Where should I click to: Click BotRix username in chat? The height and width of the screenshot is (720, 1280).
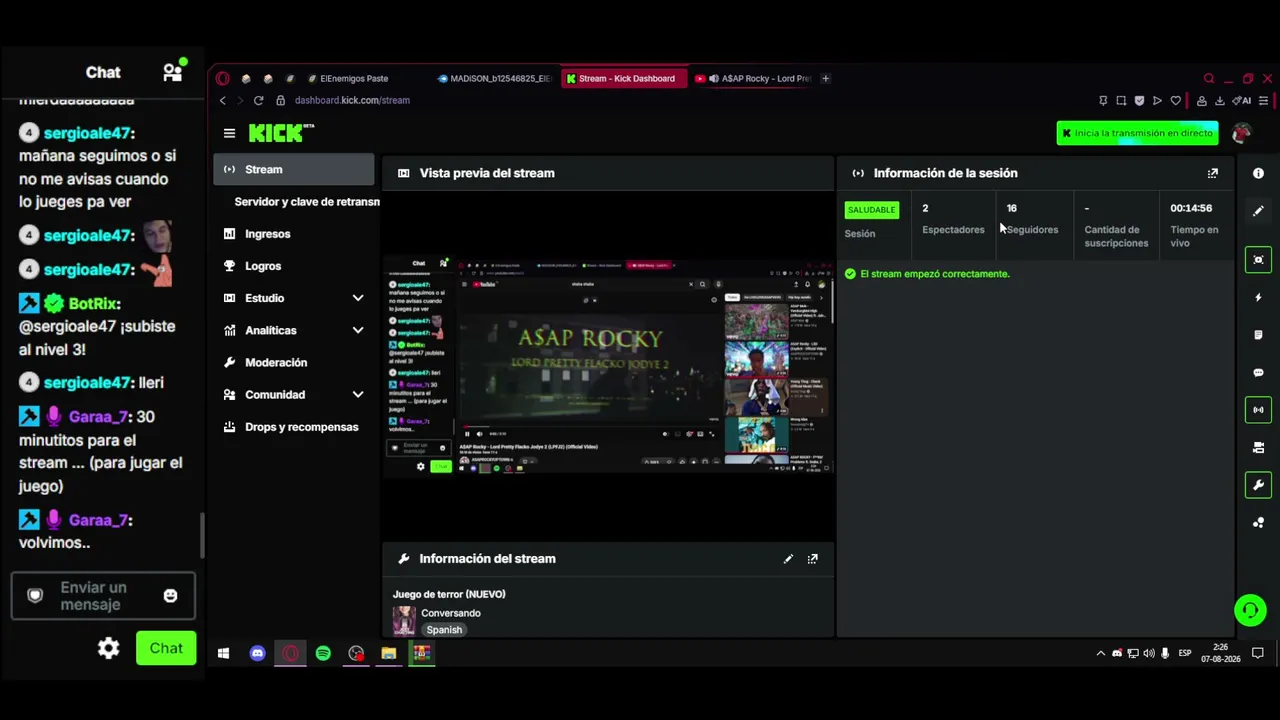pyautogui.click(x=94, y=303)
